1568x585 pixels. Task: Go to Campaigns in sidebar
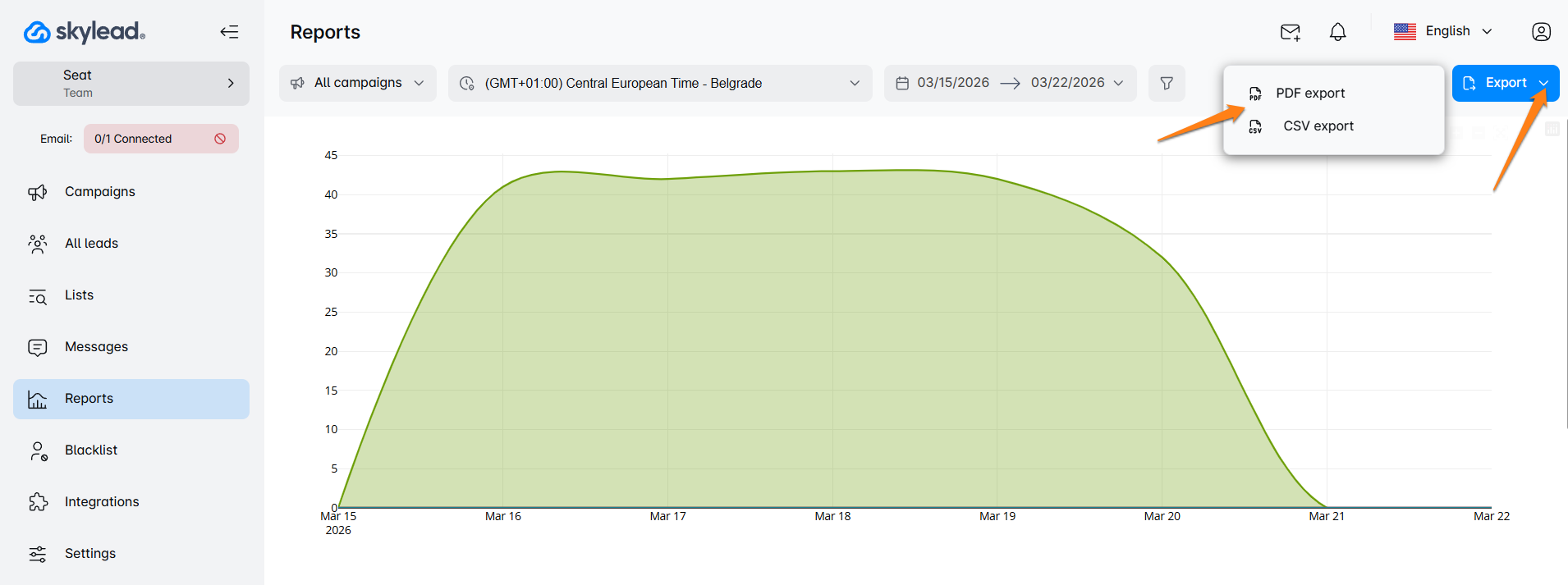100,192
